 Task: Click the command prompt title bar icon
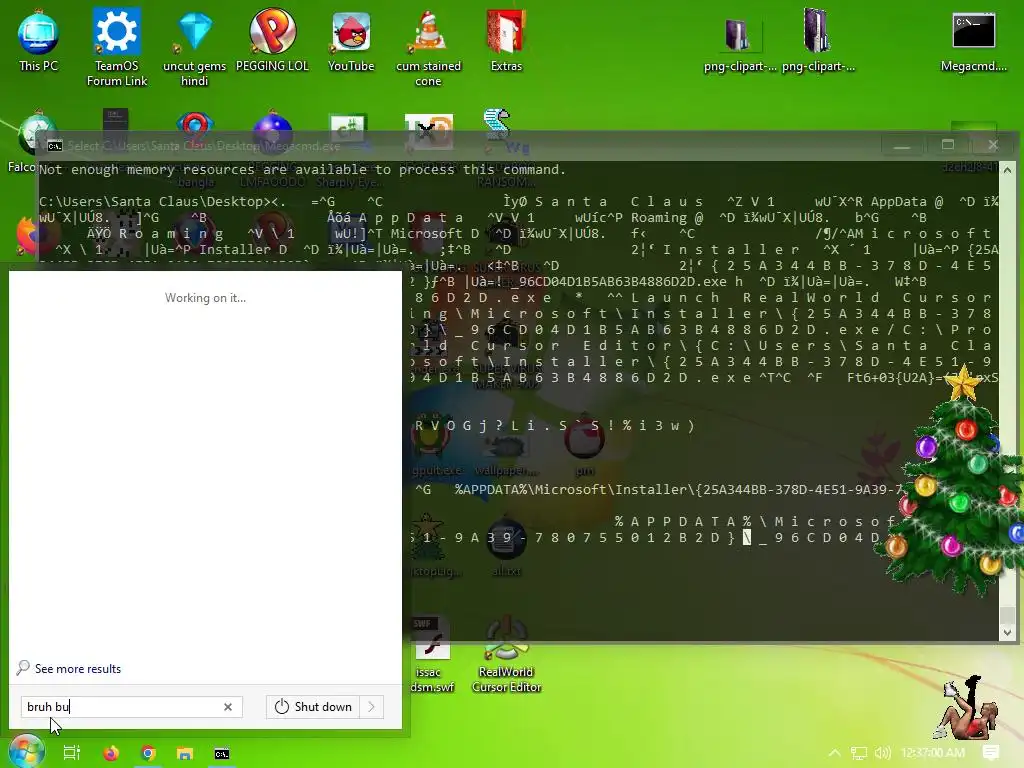[55, 146]
